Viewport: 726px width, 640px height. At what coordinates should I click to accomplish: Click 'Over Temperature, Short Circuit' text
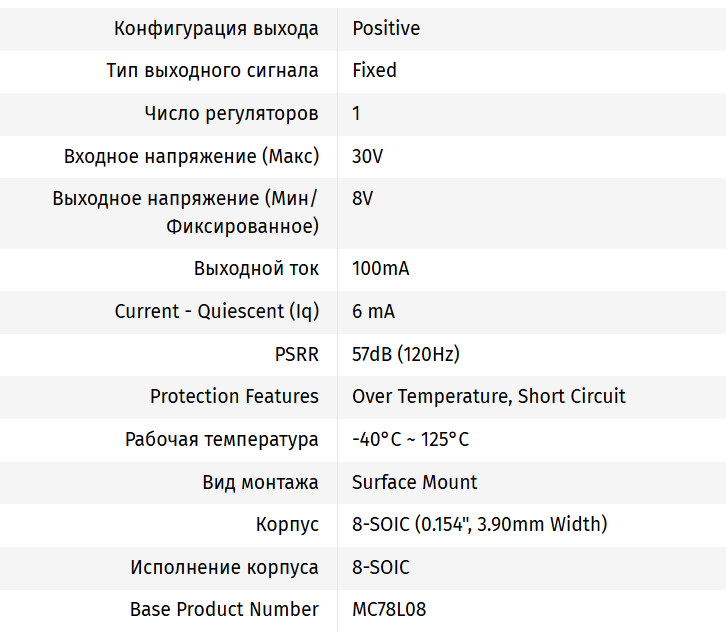click(488, 396)
